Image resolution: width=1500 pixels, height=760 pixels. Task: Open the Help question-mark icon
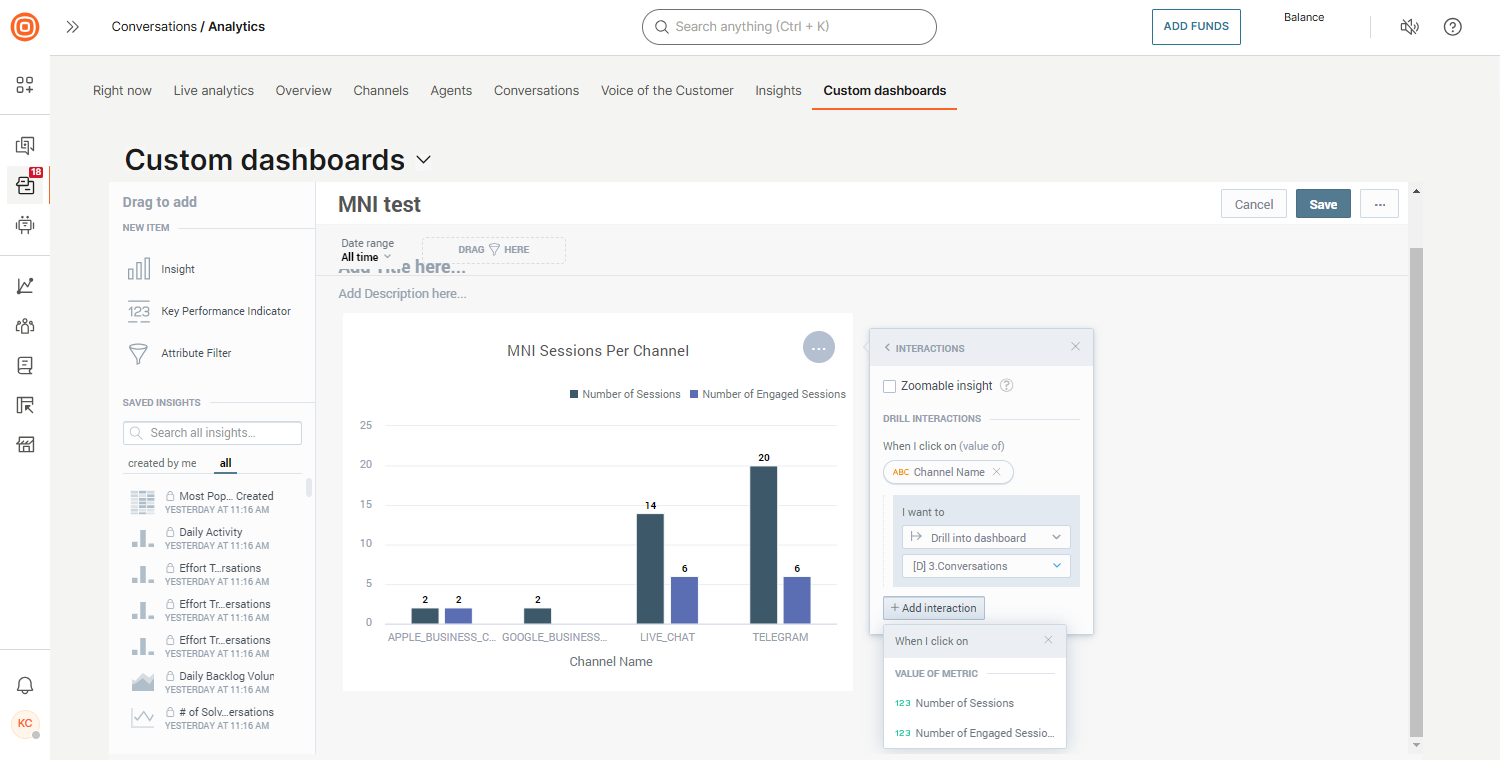pyautogui.click(x=1452, y=27)
